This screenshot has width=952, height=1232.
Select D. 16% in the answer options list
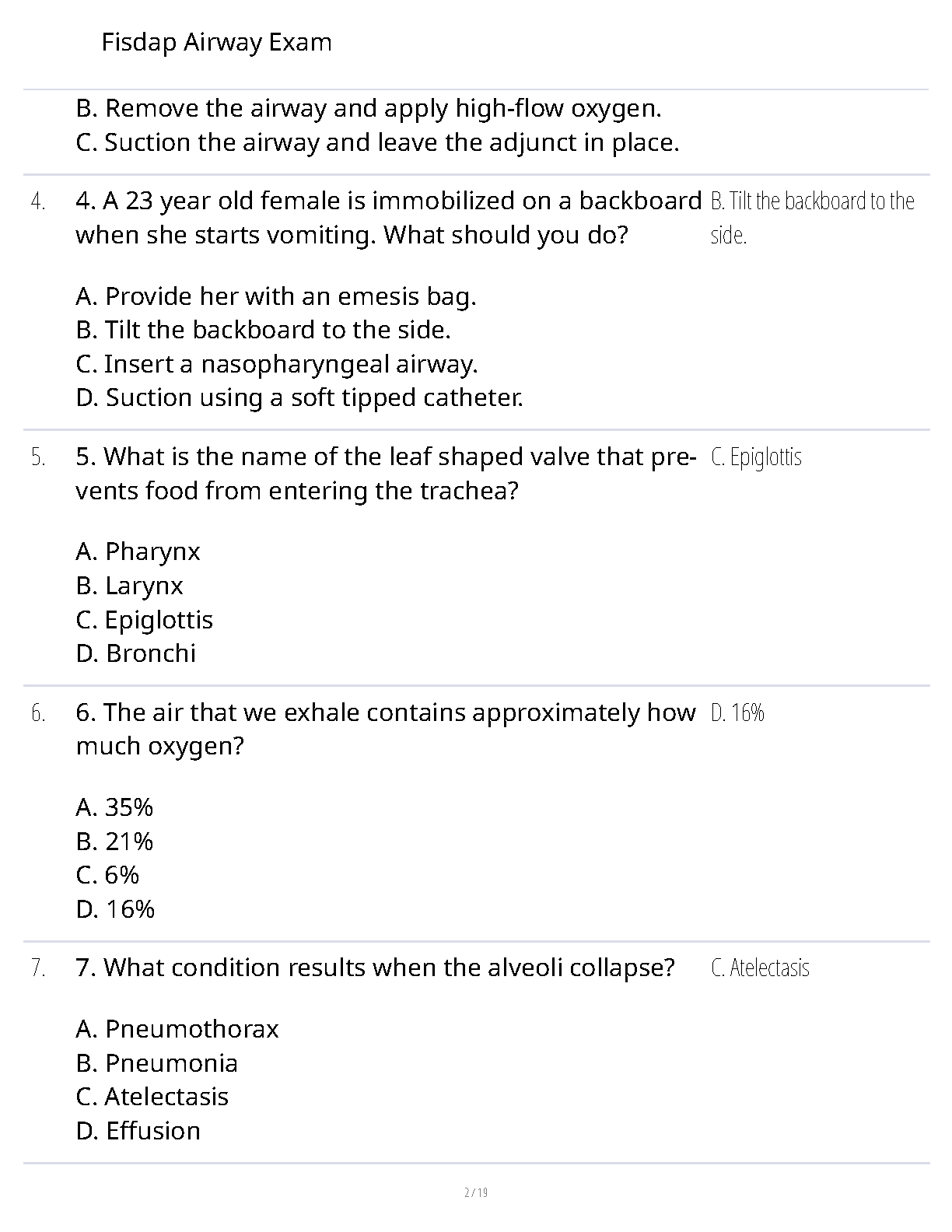pos(115,909)
